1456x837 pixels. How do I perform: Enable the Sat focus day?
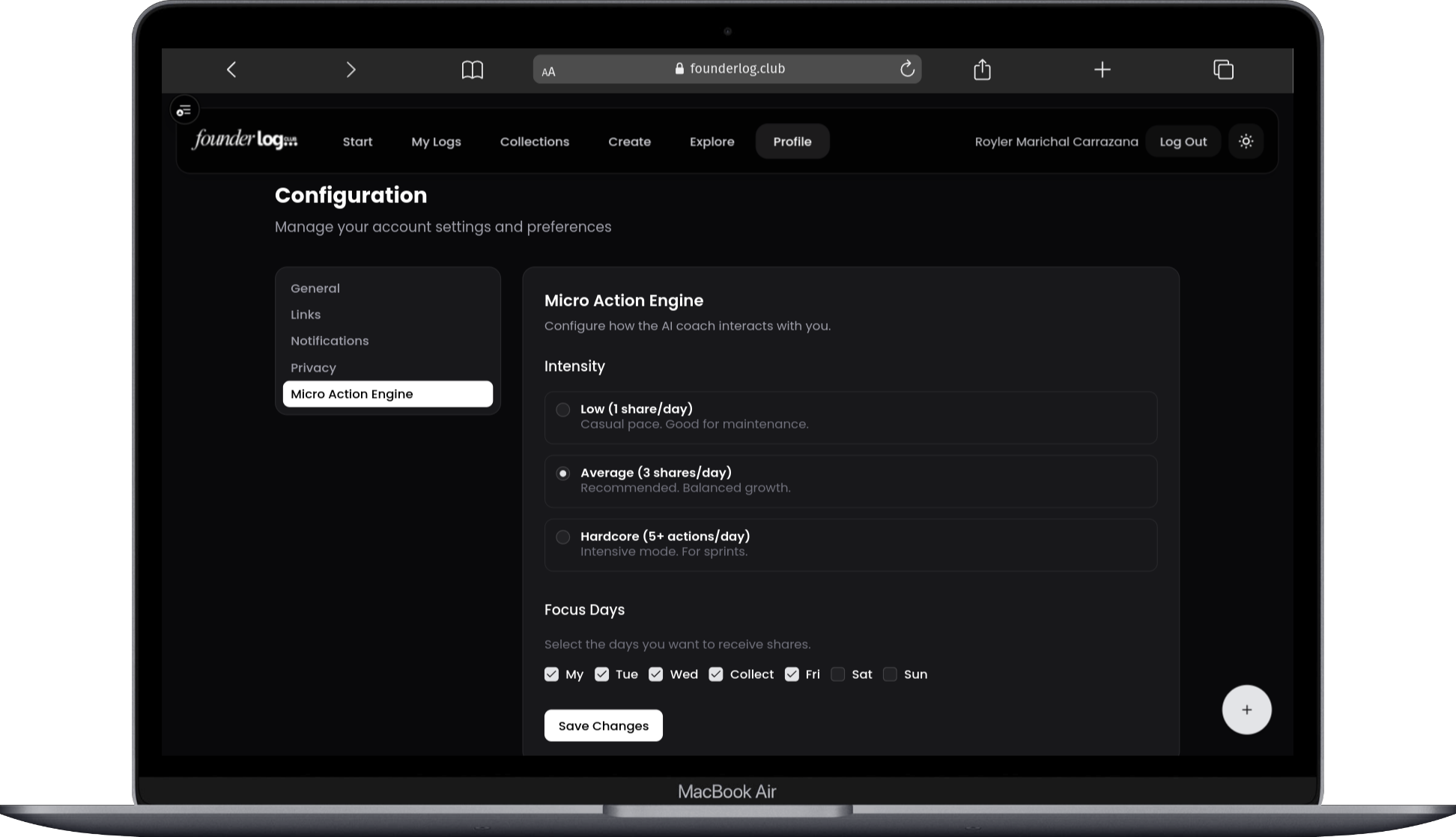pos(838,674)
